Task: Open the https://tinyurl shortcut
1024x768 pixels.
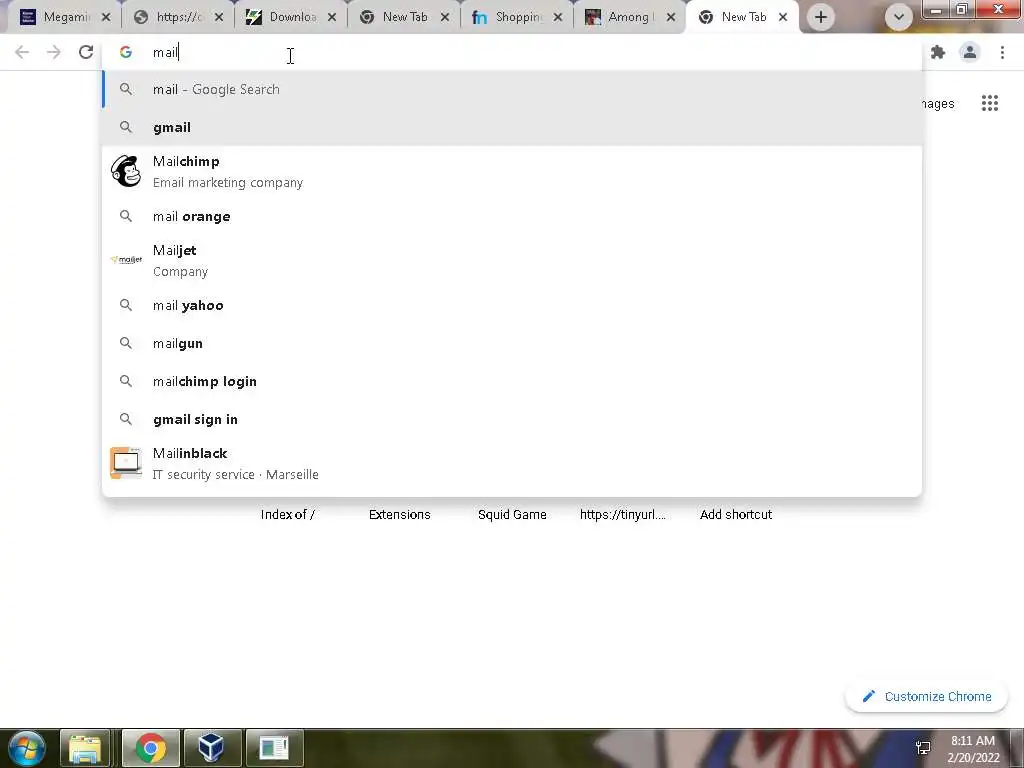Action: point(623,515)
